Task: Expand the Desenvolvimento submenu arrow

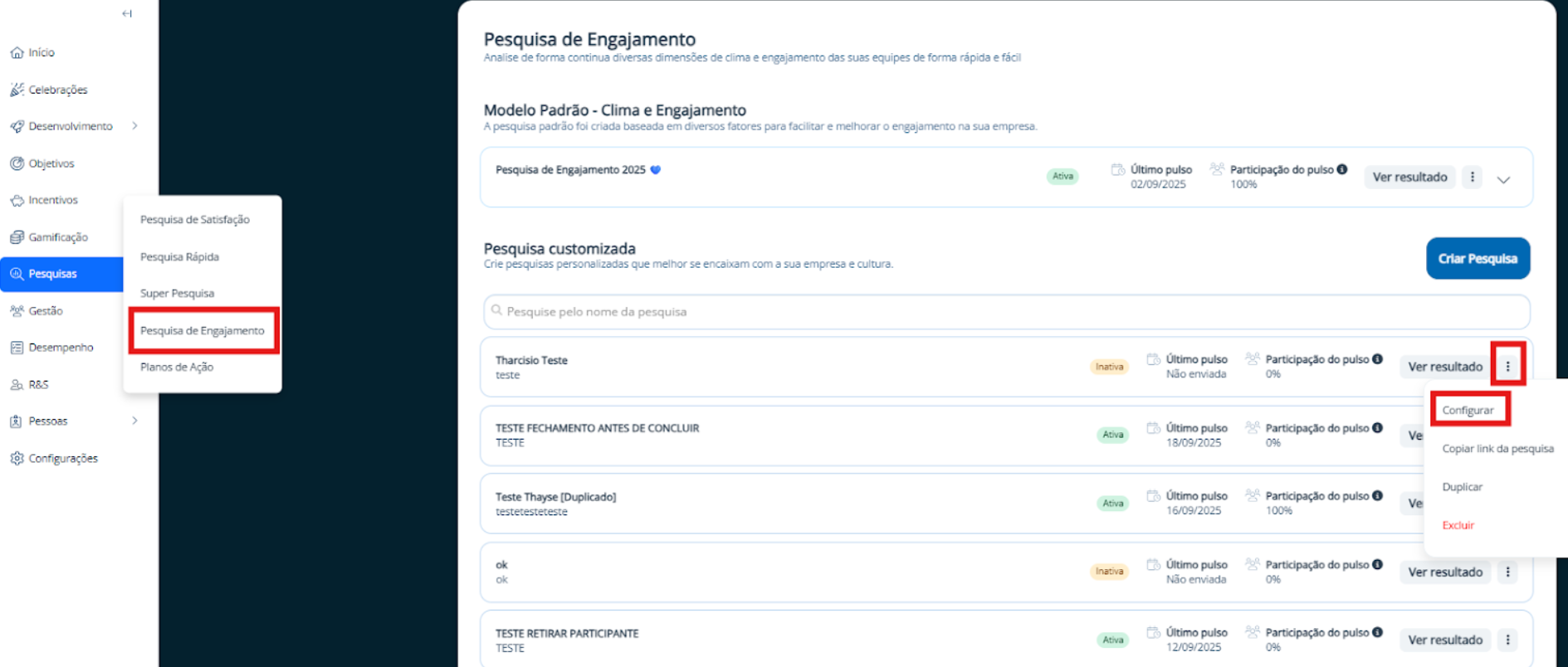Action: [134, 126]
